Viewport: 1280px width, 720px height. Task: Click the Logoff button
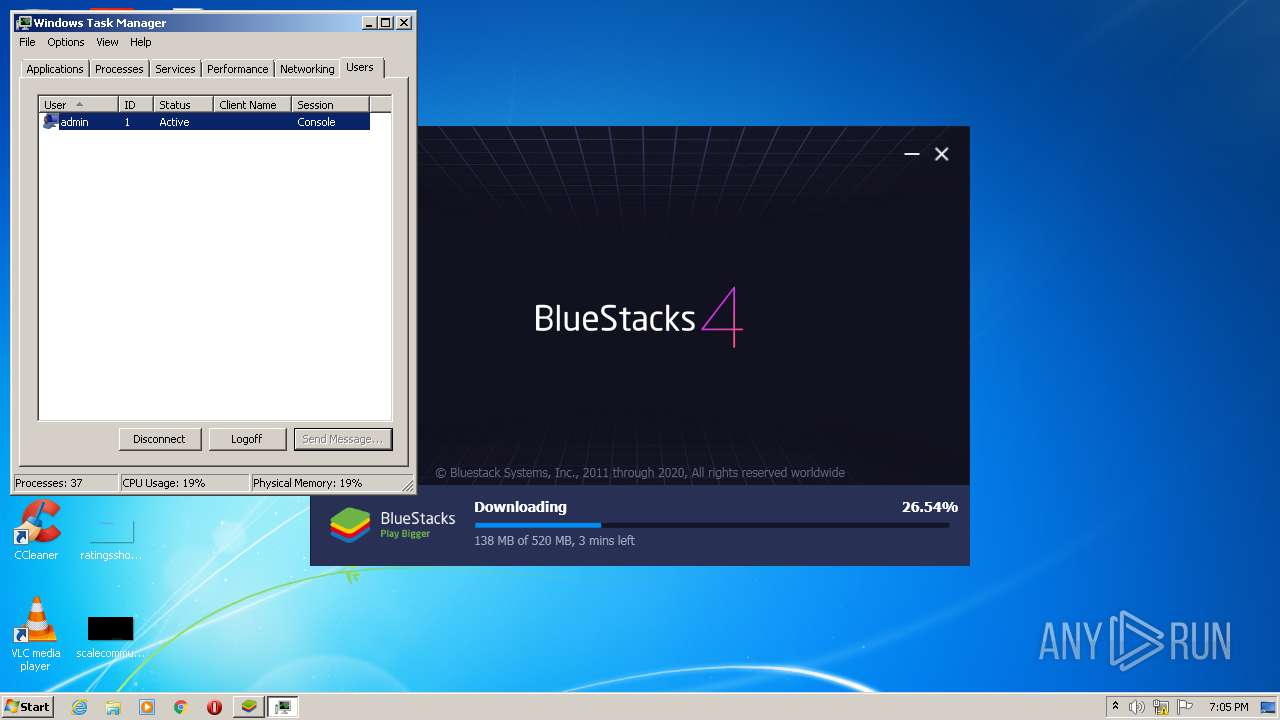246,439
